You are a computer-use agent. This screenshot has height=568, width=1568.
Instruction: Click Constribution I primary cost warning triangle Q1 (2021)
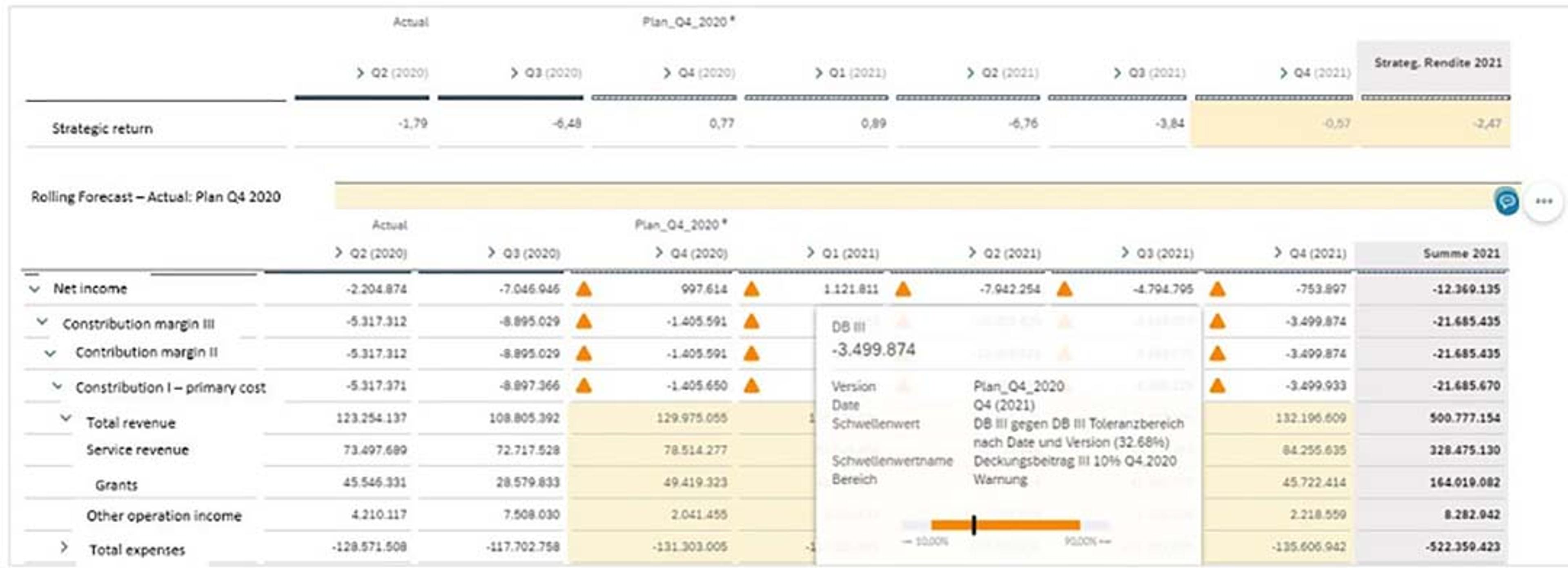click(x=752, y=386)
